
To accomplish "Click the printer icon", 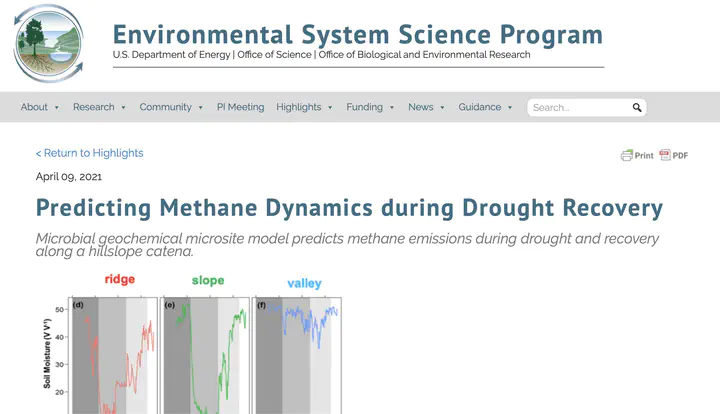I will (x=627, y=156).
